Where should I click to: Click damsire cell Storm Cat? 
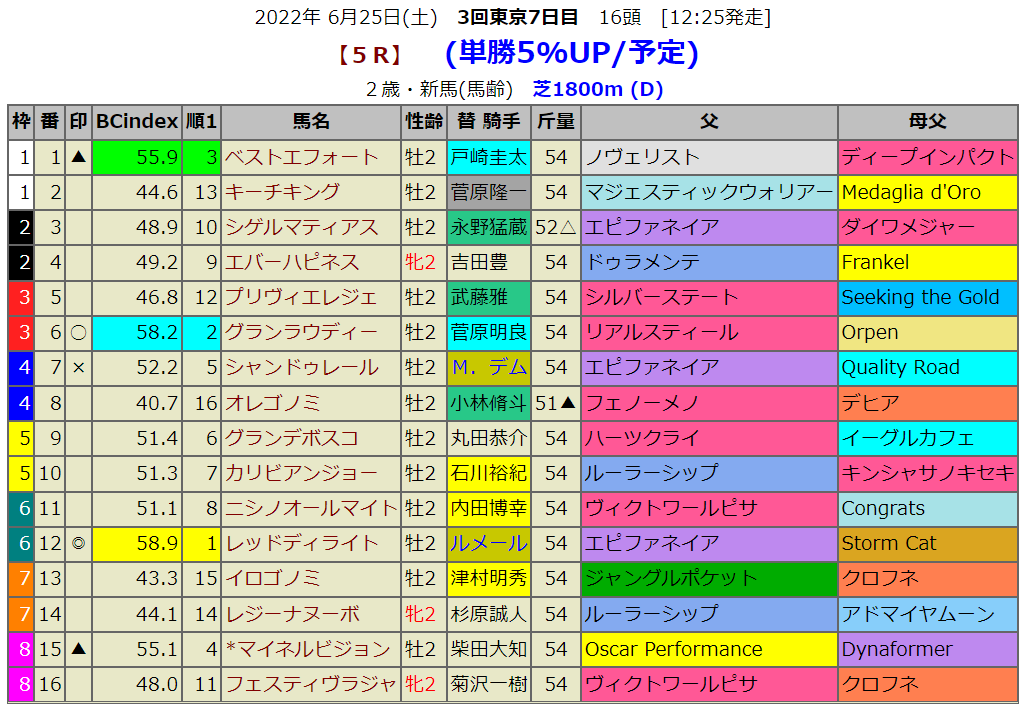(x=889, y=543)
